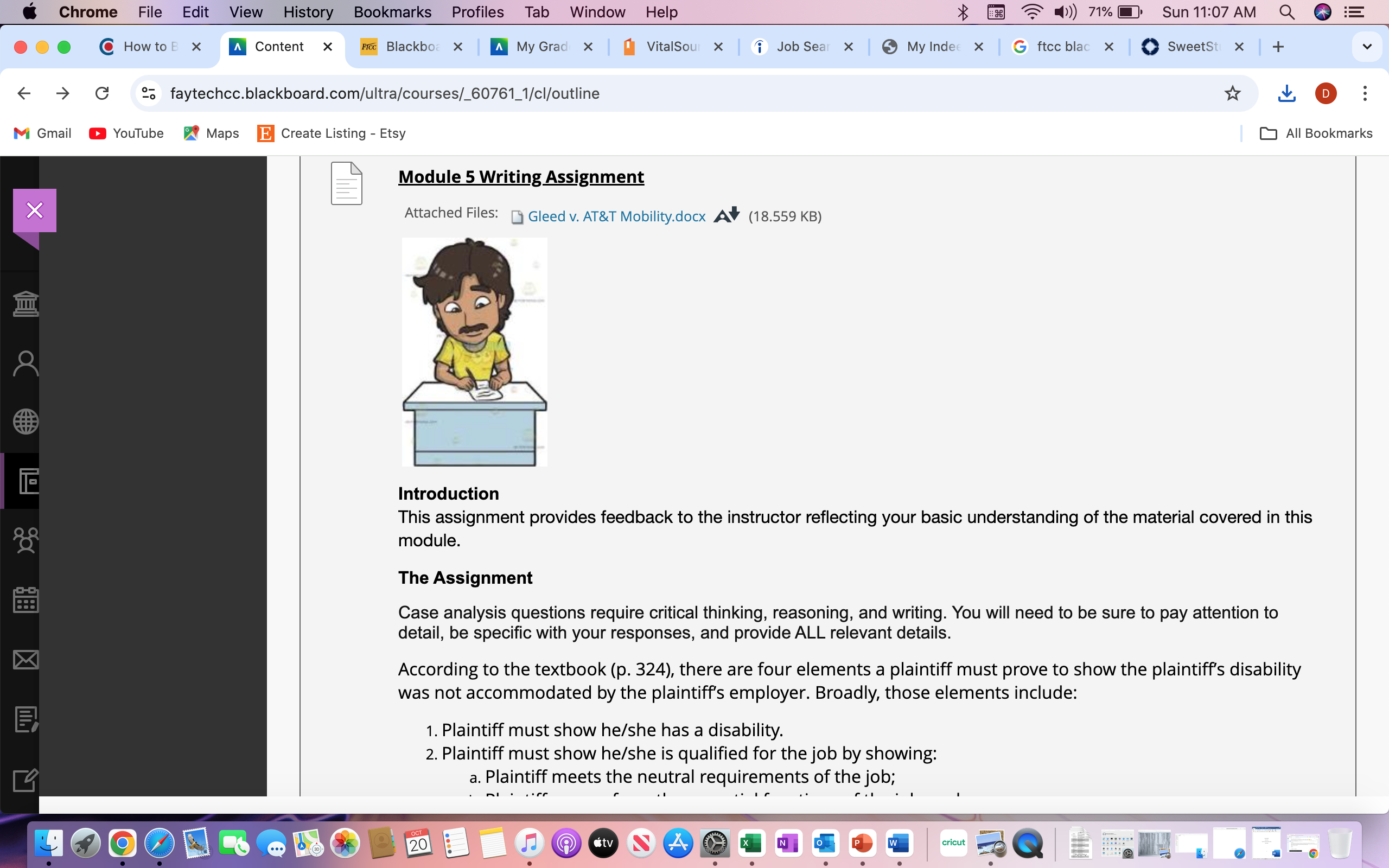Open the Calendar icon in sidebar
The image size is (1389, 868).
(x=26, y=599)
